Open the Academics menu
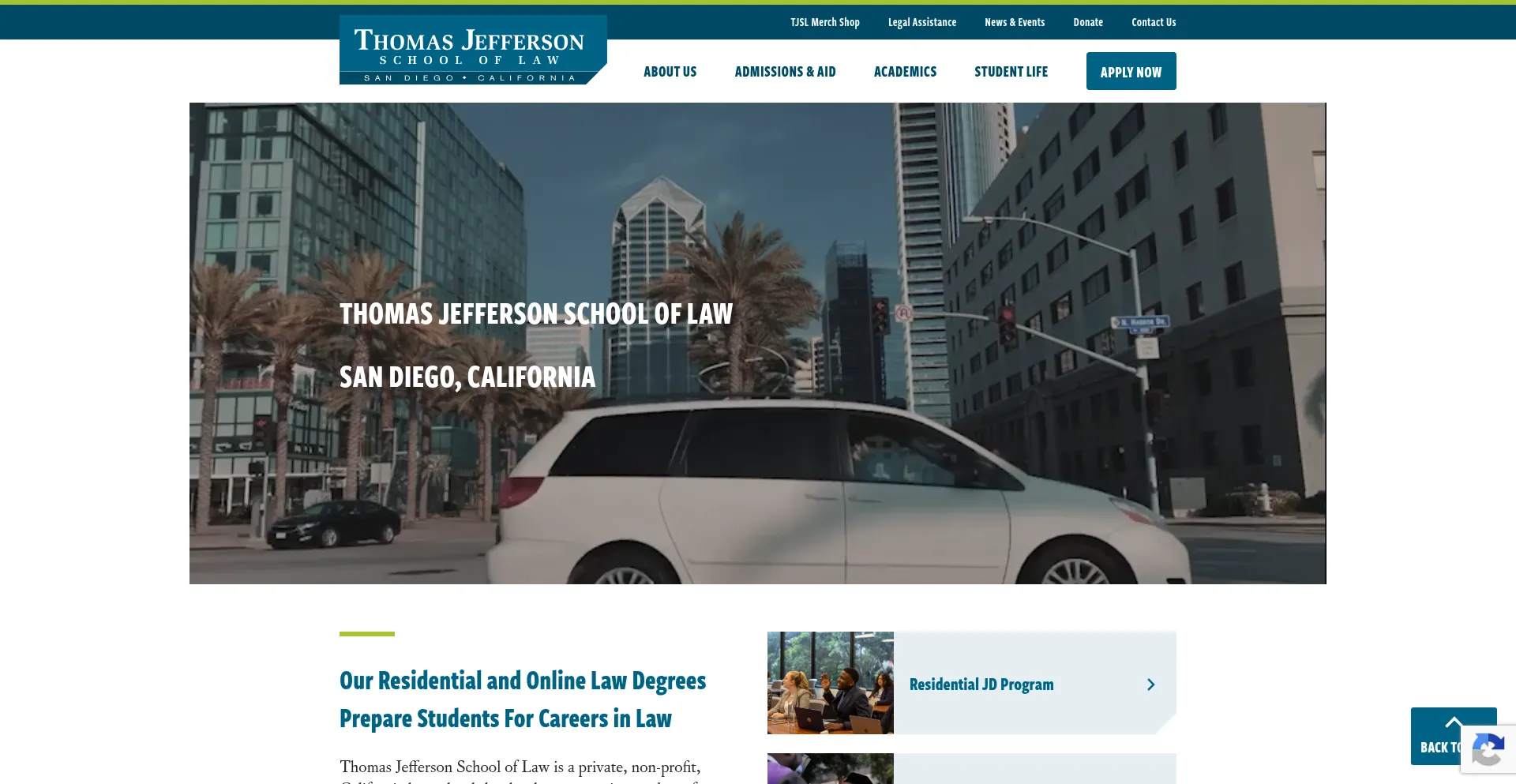This screenshot has height=784, width=1516. tap(905, 72)
